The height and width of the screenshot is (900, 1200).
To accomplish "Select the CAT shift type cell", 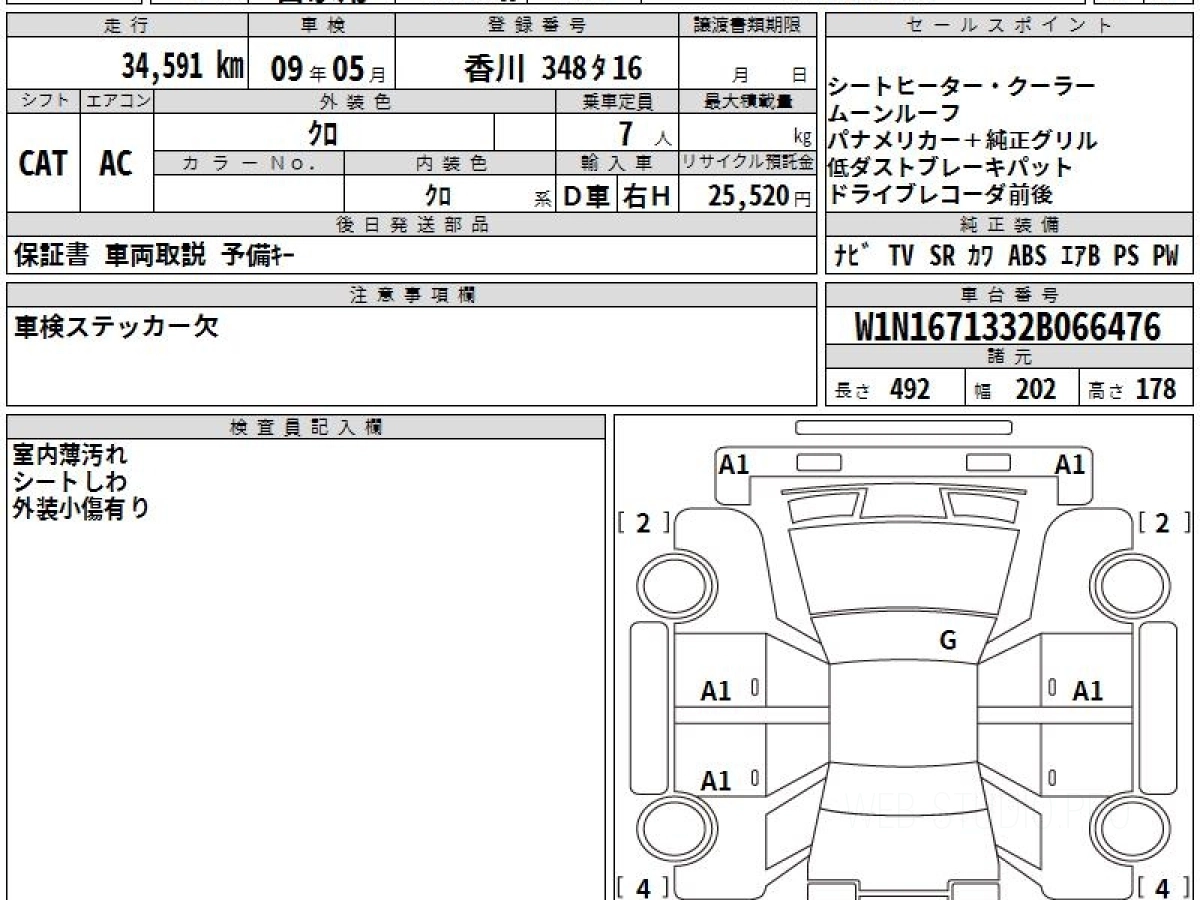I will (x=43, y=163).
